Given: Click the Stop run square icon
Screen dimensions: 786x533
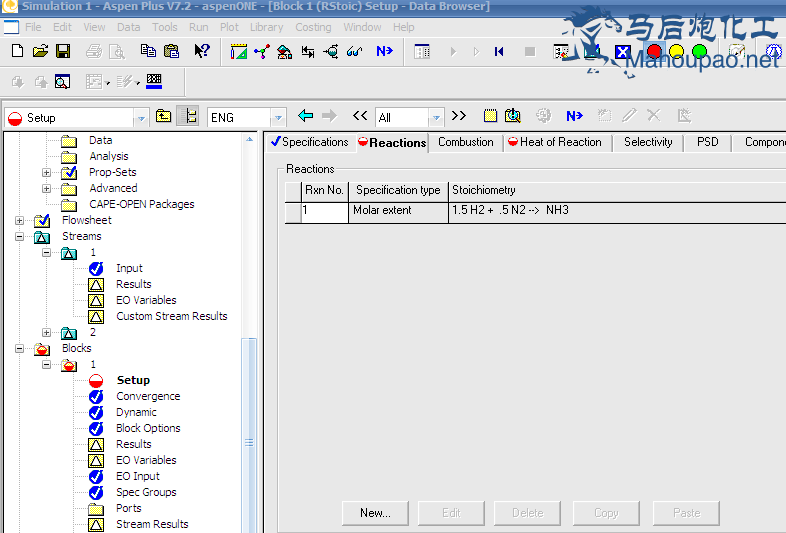Looking at the screenshot, I should click(x=530, y=52).
